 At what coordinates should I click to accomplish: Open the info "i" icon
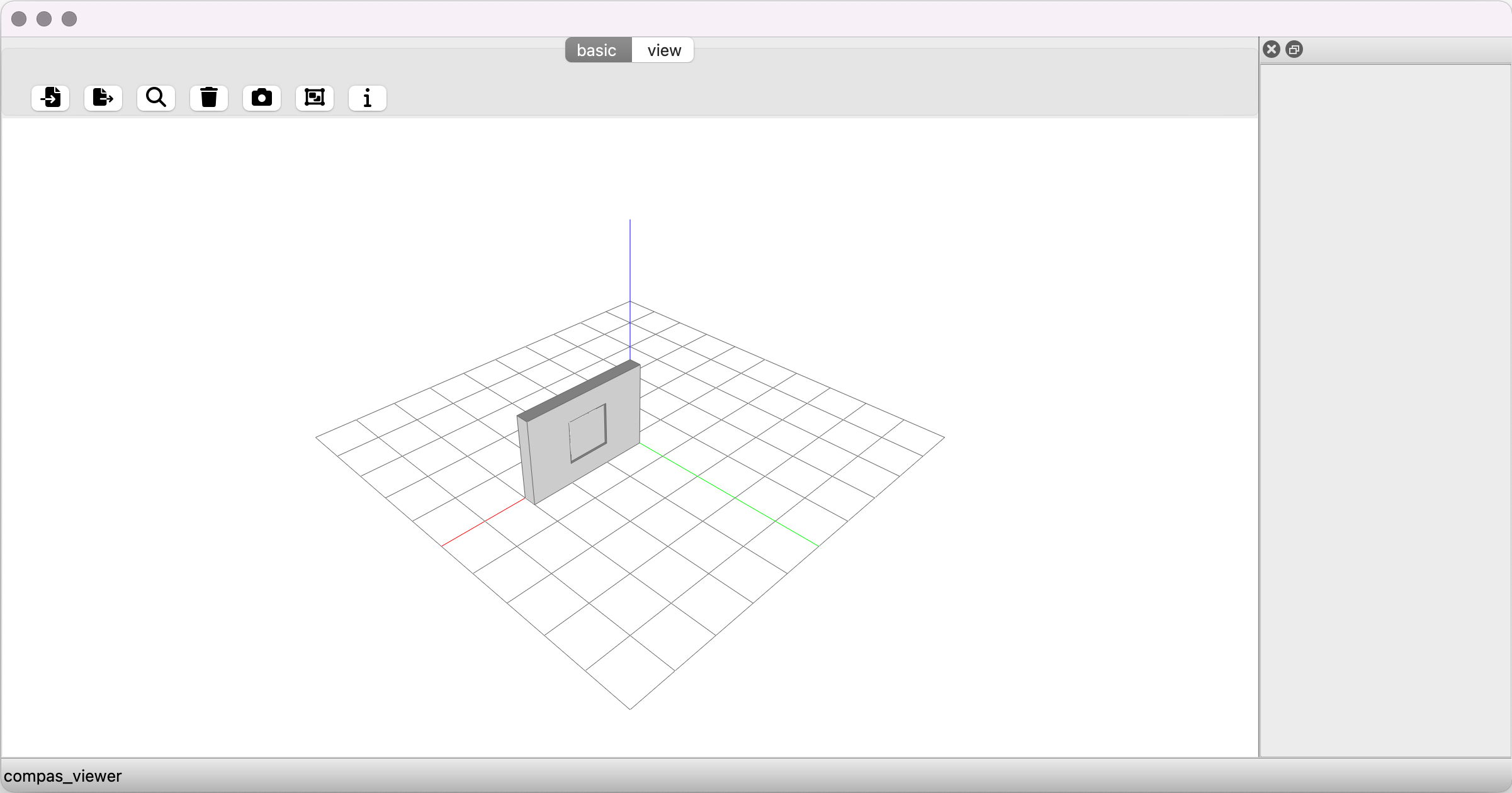point(368,98)
